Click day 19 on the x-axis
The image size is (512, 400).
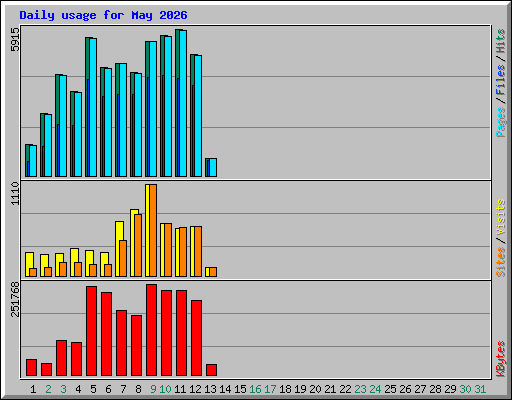pos(300,389)
